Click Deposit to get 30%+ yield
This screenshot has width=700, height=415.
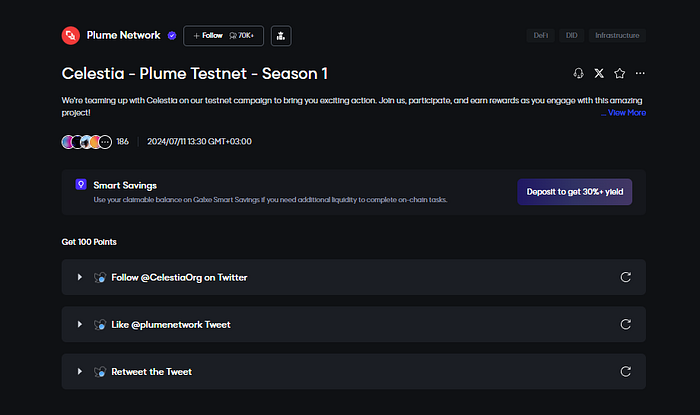pos(575,192)
